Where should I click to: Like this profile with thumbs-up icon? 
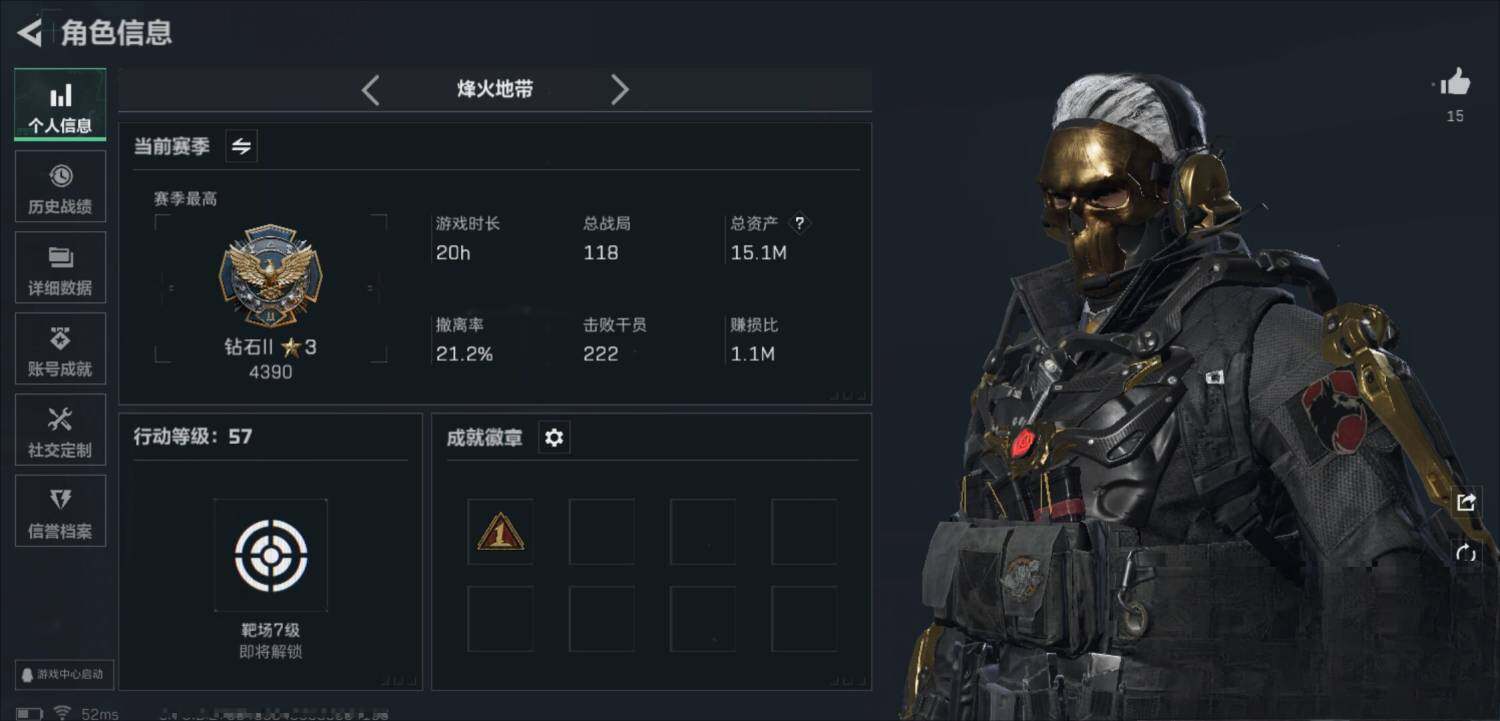1455,83
